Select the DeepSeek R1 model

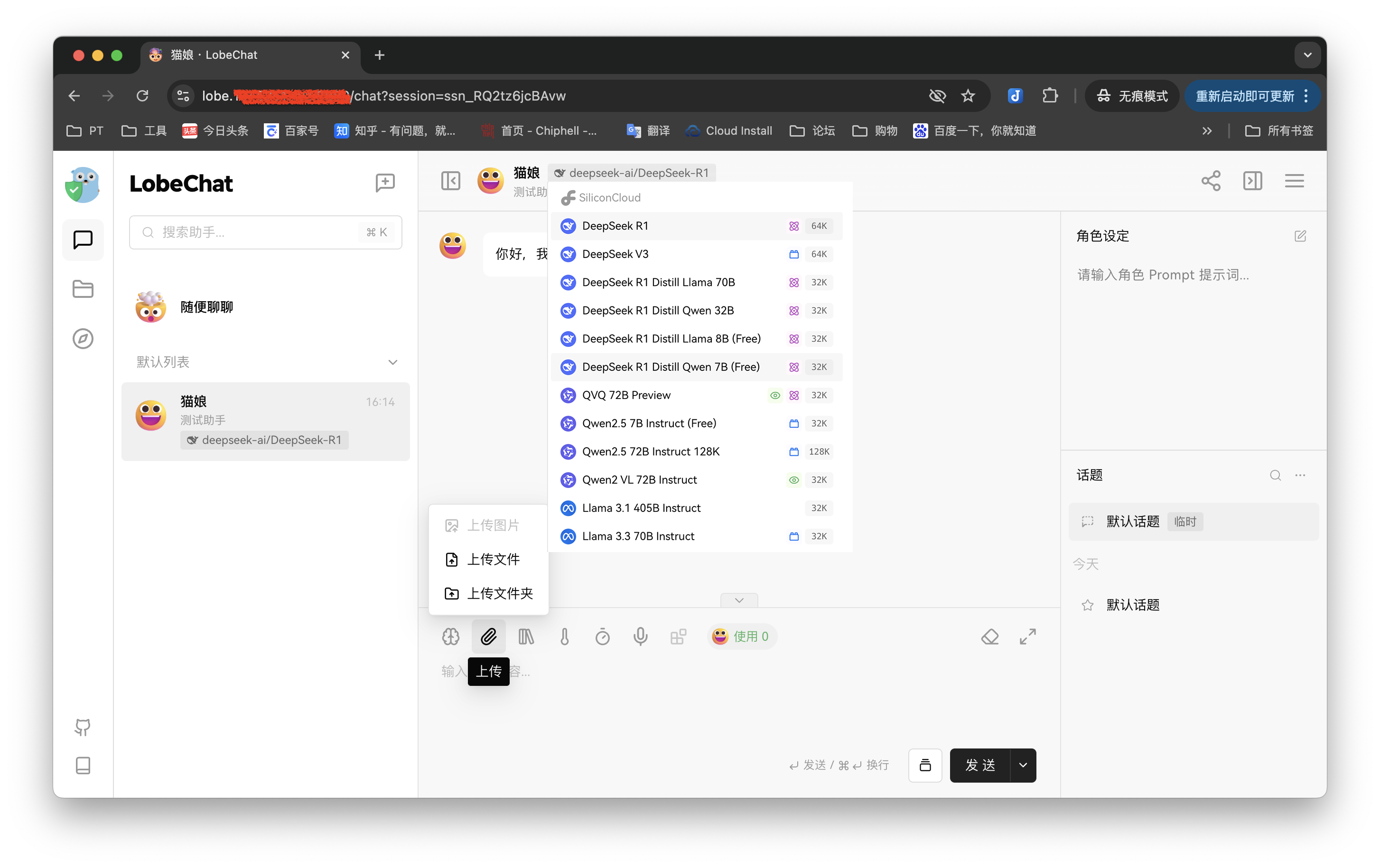tap(696, 226)
